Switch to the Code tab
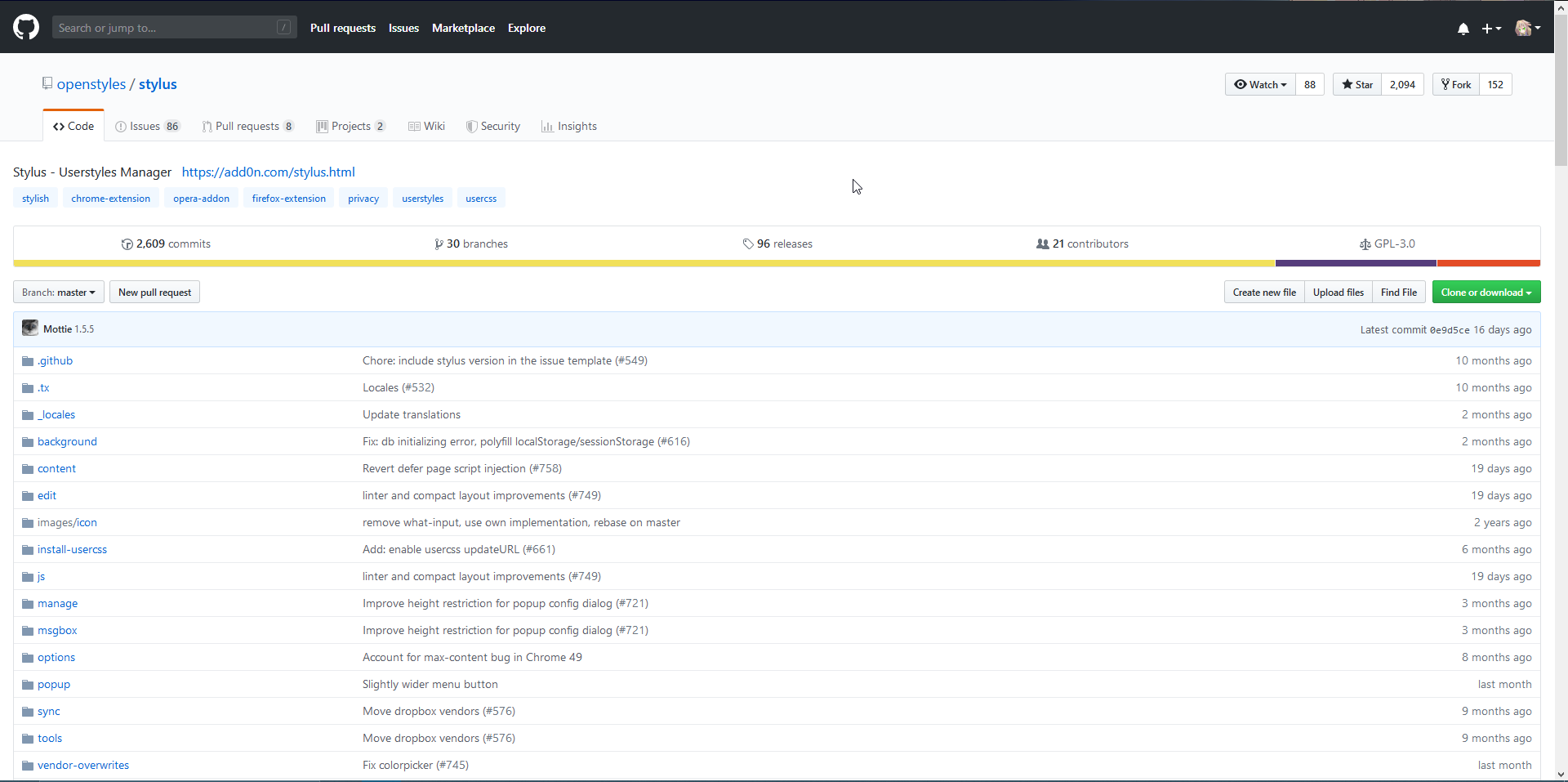 tap(73, 126)
